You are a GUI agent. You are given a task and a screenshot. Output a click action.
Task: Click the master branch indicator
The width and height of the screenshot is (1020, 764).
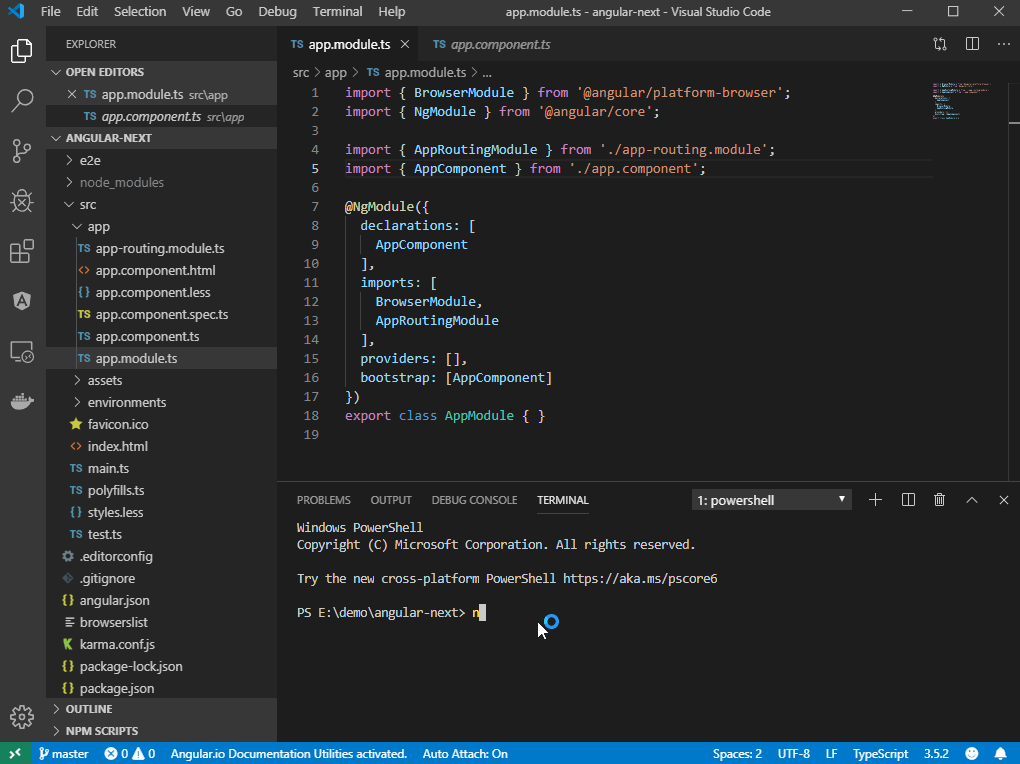pyautogui.click(x=64, y=754)
